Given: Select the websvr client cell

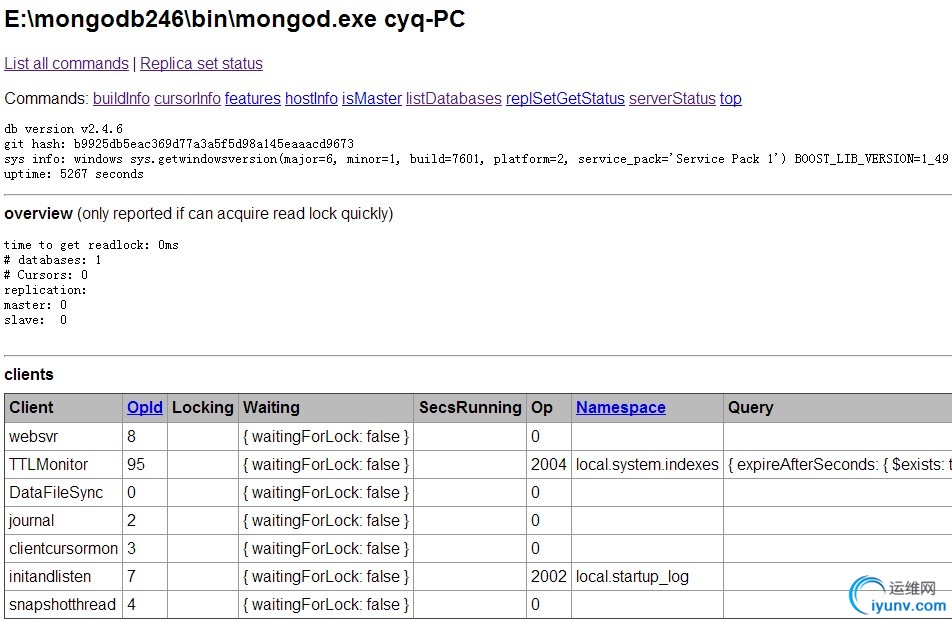Looking at the screenshot, I should [x=38, y=437].
